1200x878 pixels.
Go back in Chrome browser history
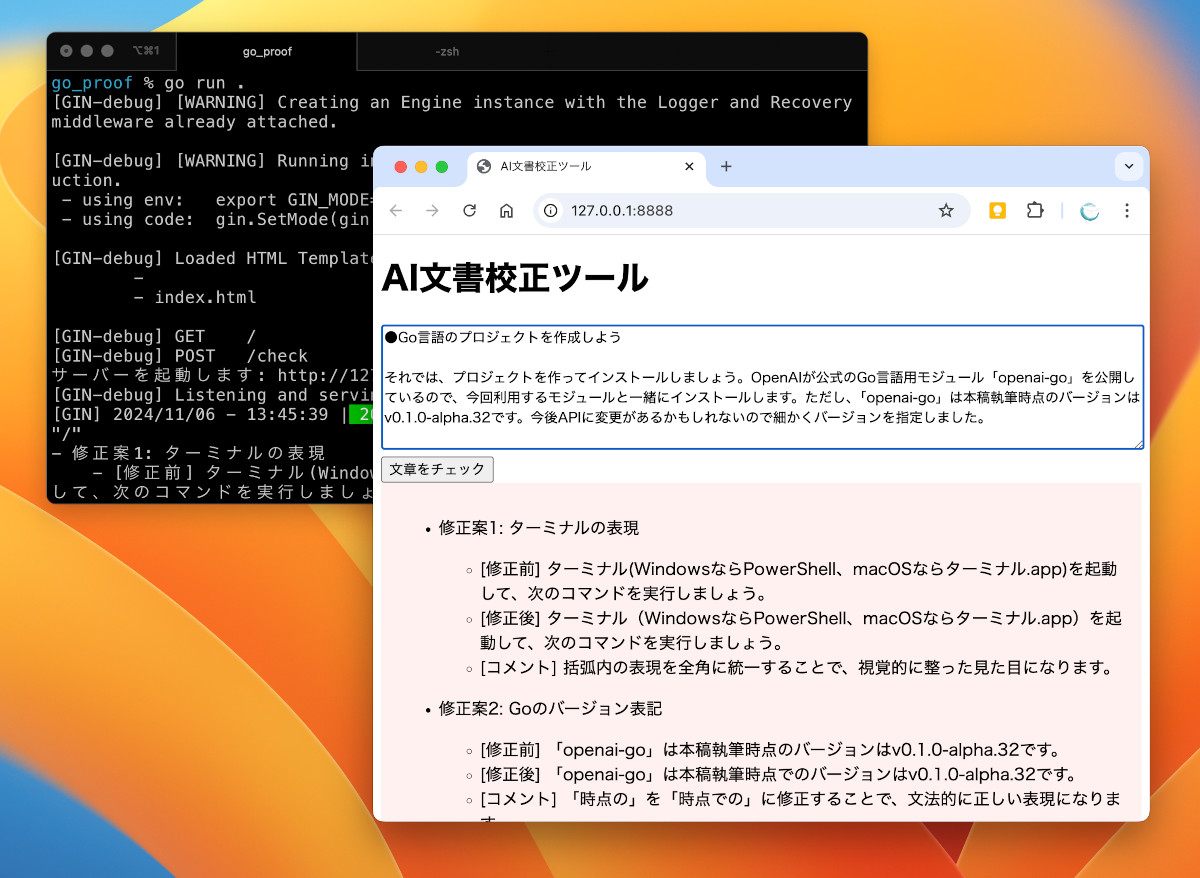point(396,211)
